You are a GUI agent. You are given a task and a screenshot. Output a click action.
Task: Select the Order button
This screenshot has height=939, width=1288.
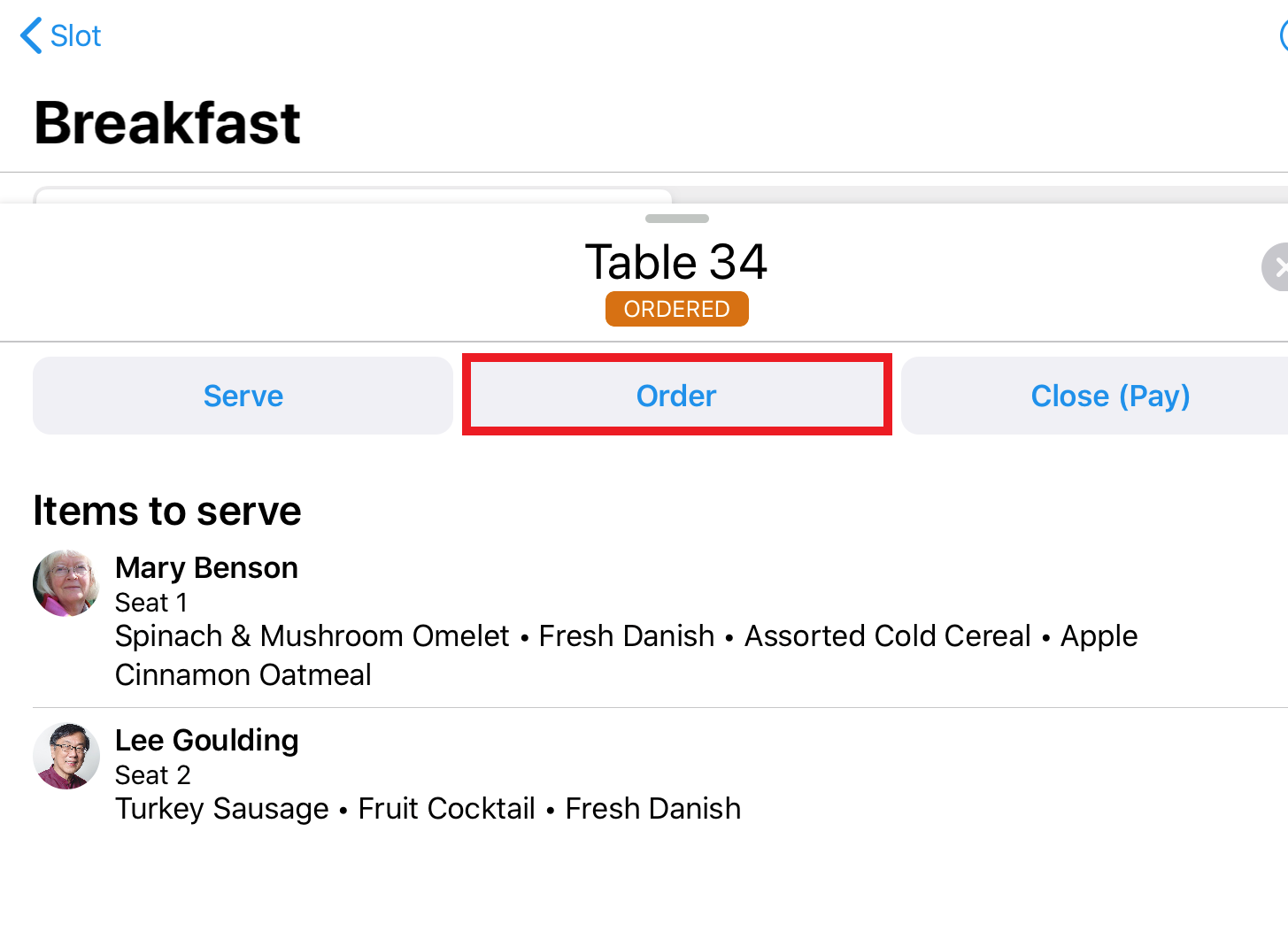[x=676, y=396]
